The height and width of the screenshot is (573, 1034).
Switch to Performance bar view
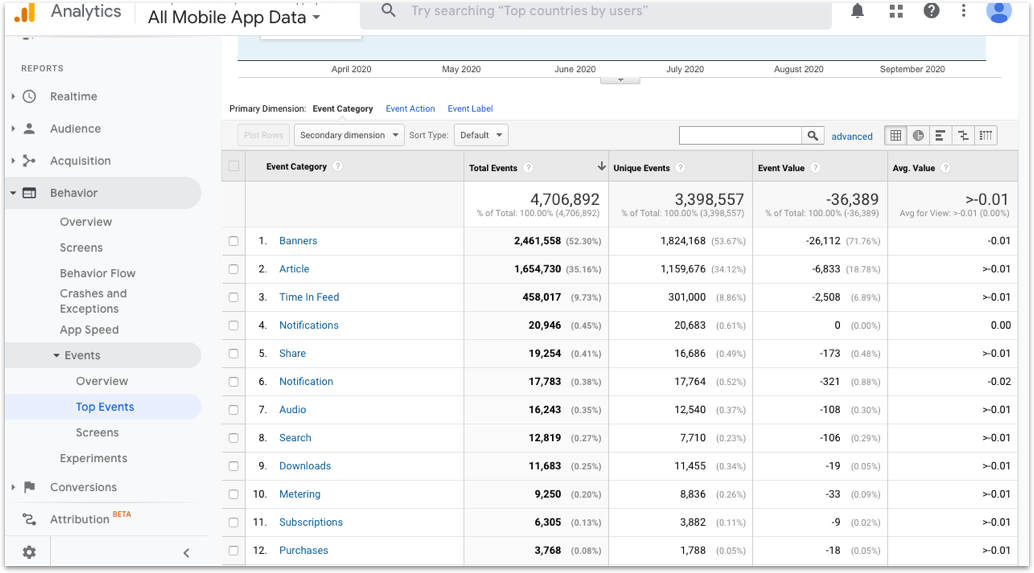pos(940,135)
